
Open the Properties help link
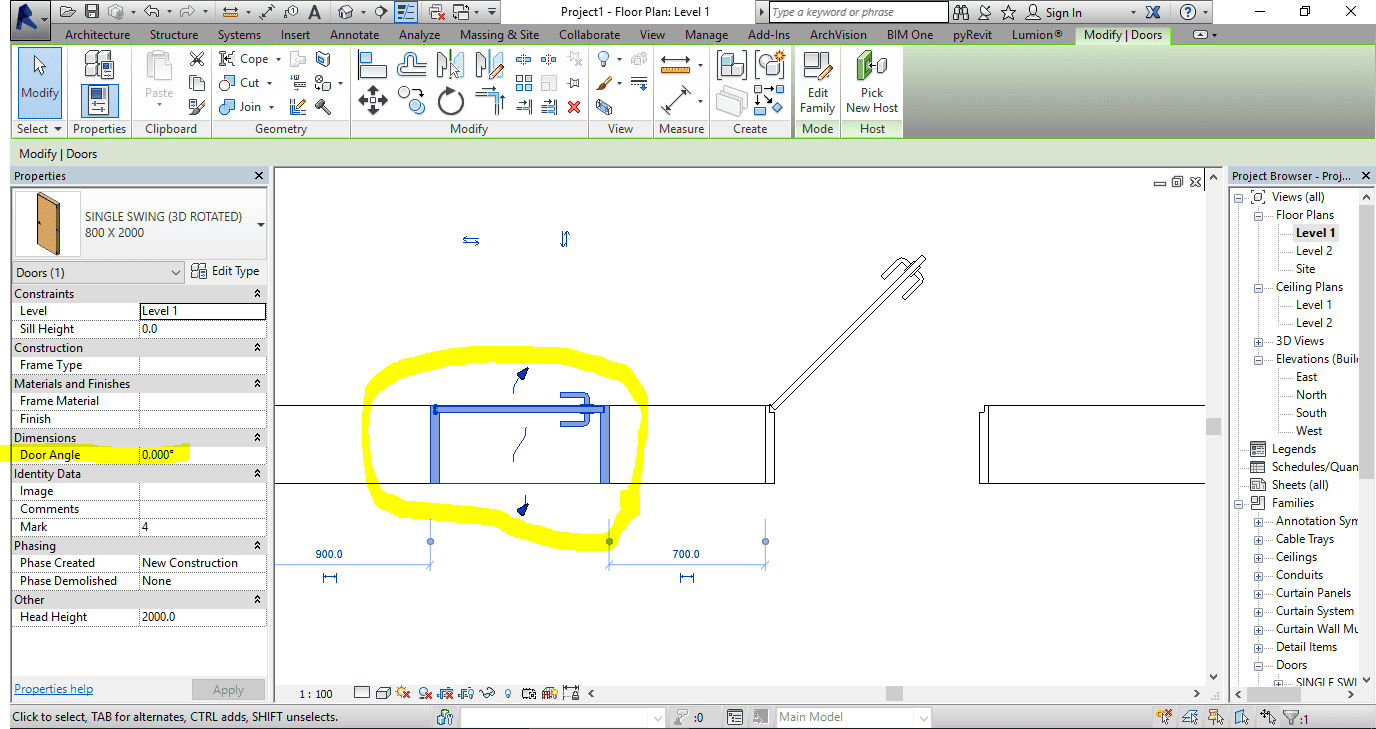tap(53, 689)
